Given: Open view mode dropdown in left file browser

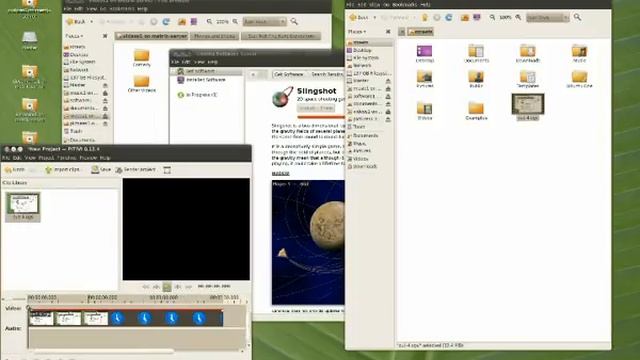Looking at the screenshot, I should (264, 22).
